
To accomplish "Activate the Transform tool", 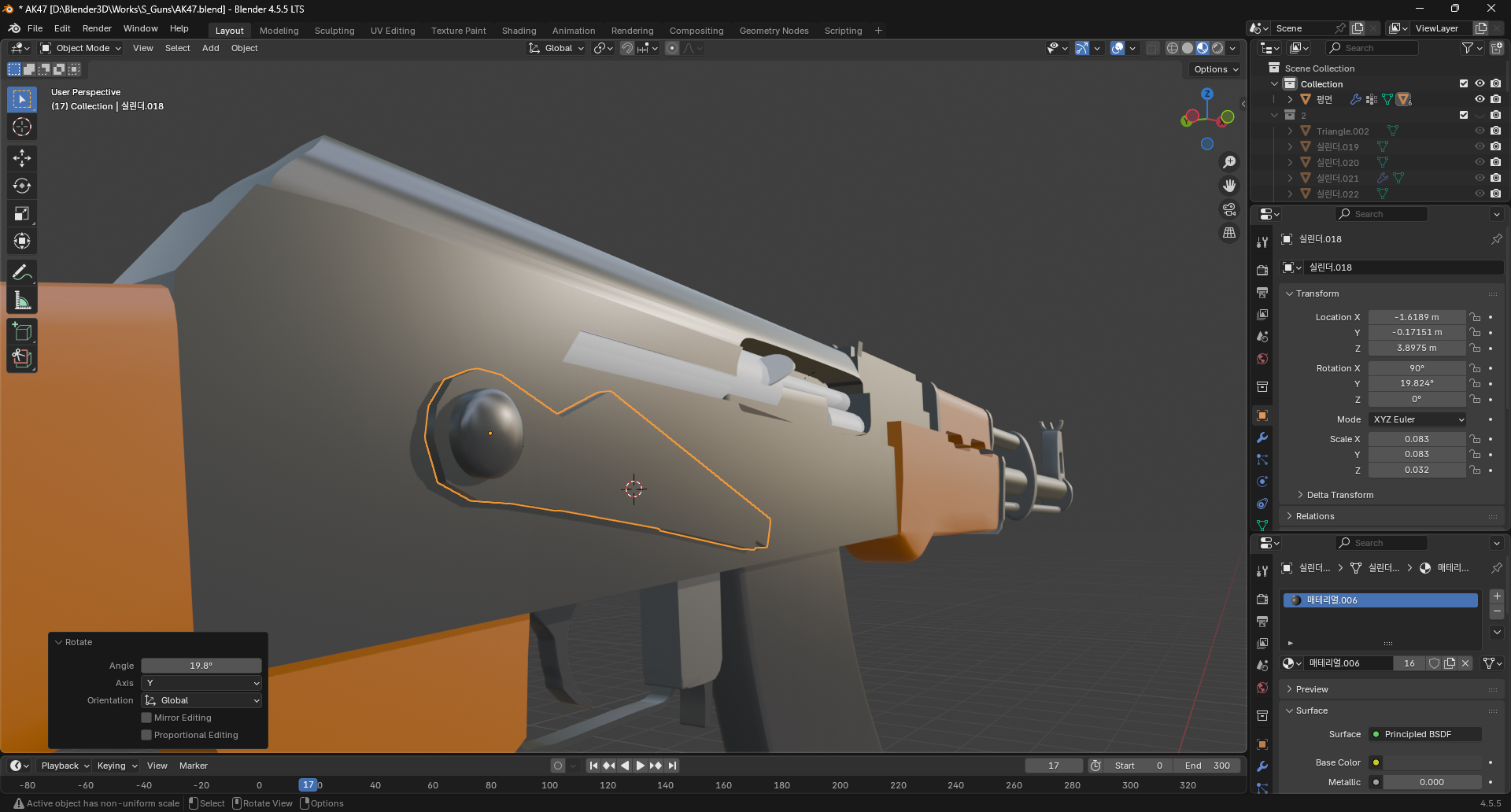I will pyautogui.click(x=22, y=241).
